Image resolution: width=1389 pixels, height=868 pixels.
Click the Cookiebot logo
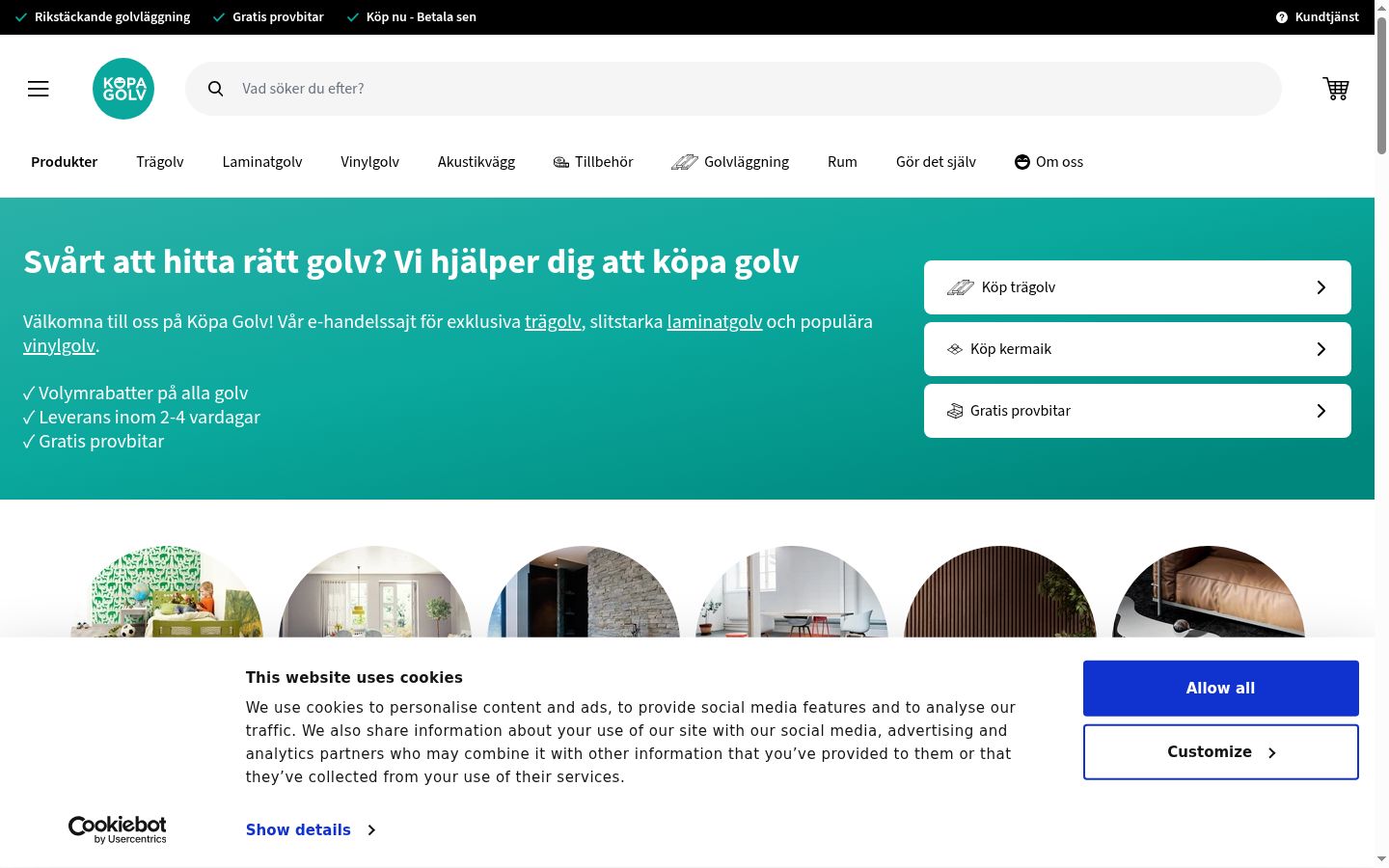(x=118, y=829)
